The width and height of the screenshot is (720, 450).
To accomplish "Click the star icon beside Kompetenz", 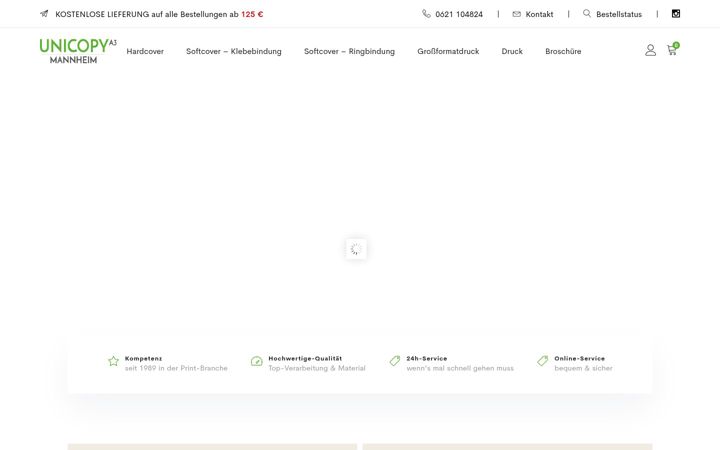I will [x=113, y=361].
